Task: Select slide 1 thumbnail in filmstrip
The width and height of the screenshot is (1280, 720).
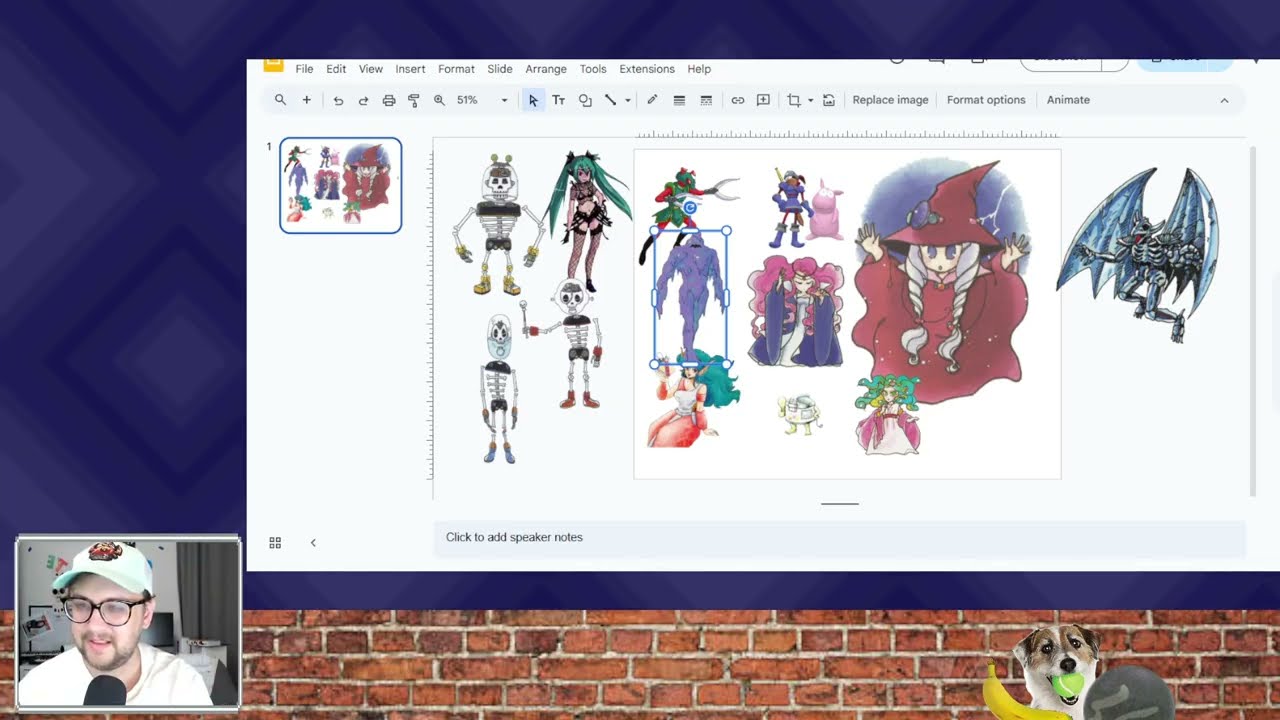Action: [341, 185]
